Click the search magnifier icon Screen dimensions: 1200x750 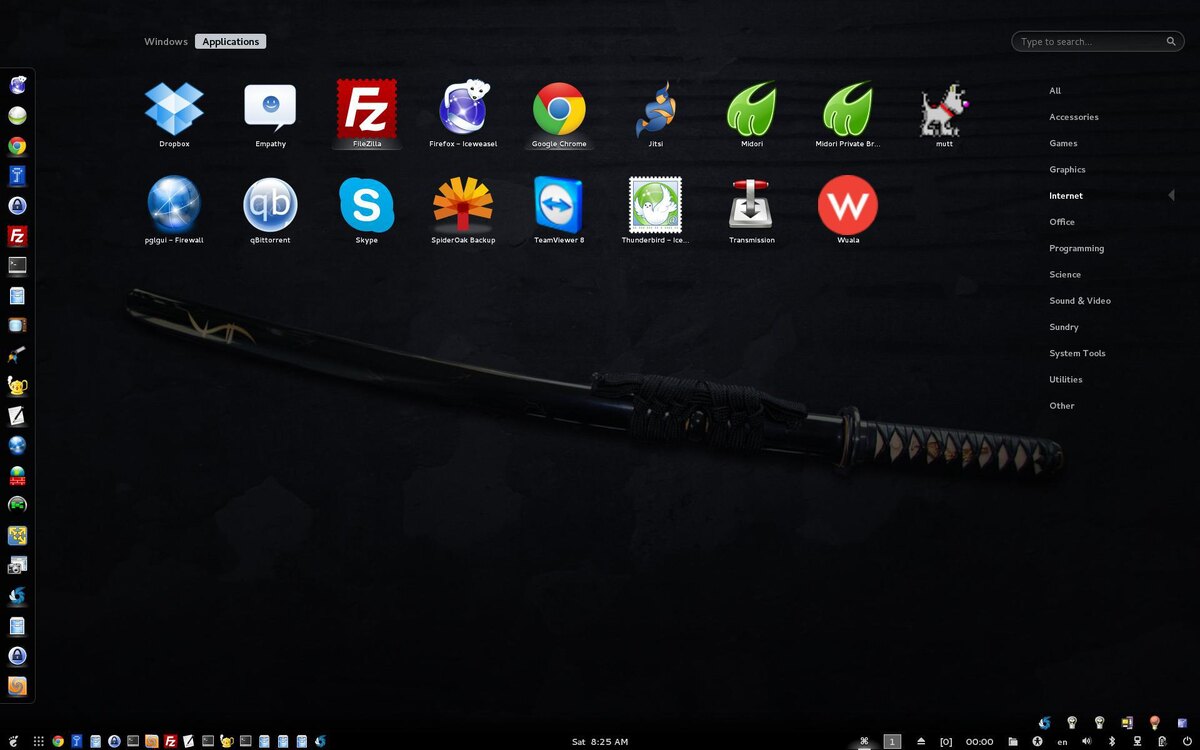tap(1171, 42)
